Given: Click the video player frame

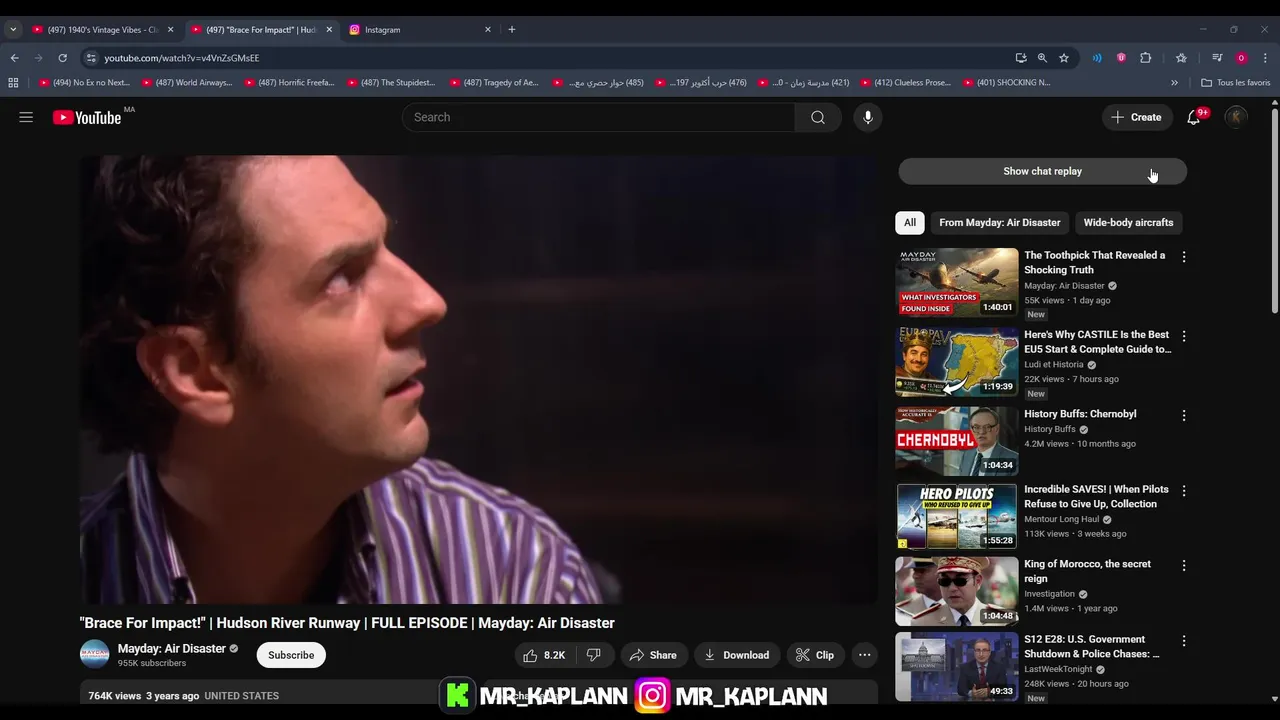Looking at the screenshot, I should tap(479, 380).
